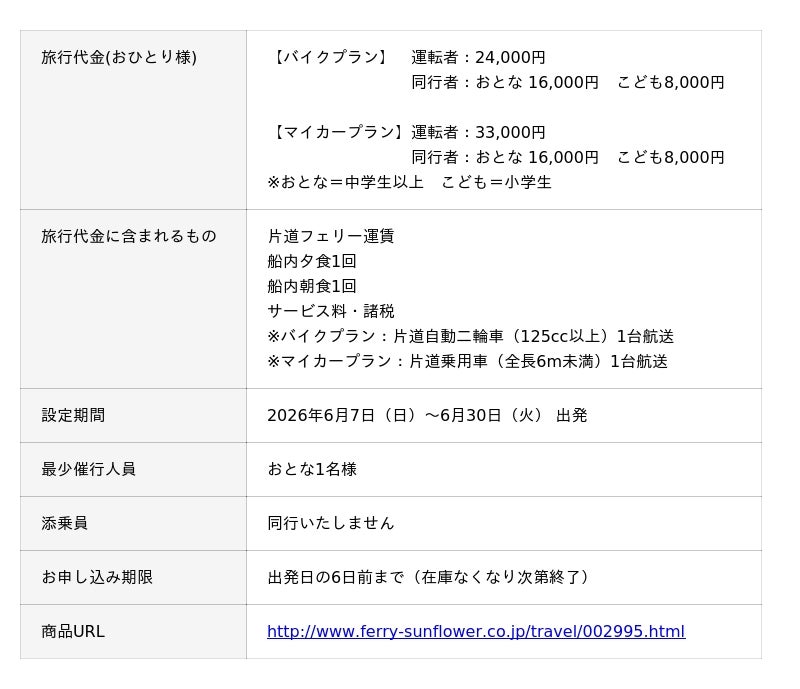
Task: Click the お申し込み期限 header cell
Action: click(x=133, y=578)
